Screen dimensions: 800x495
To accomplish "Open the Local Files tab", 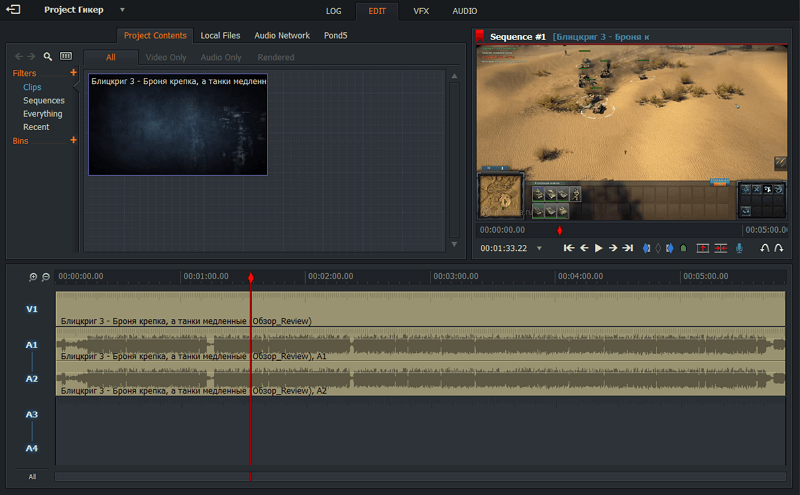I will [x=220, y=35].
